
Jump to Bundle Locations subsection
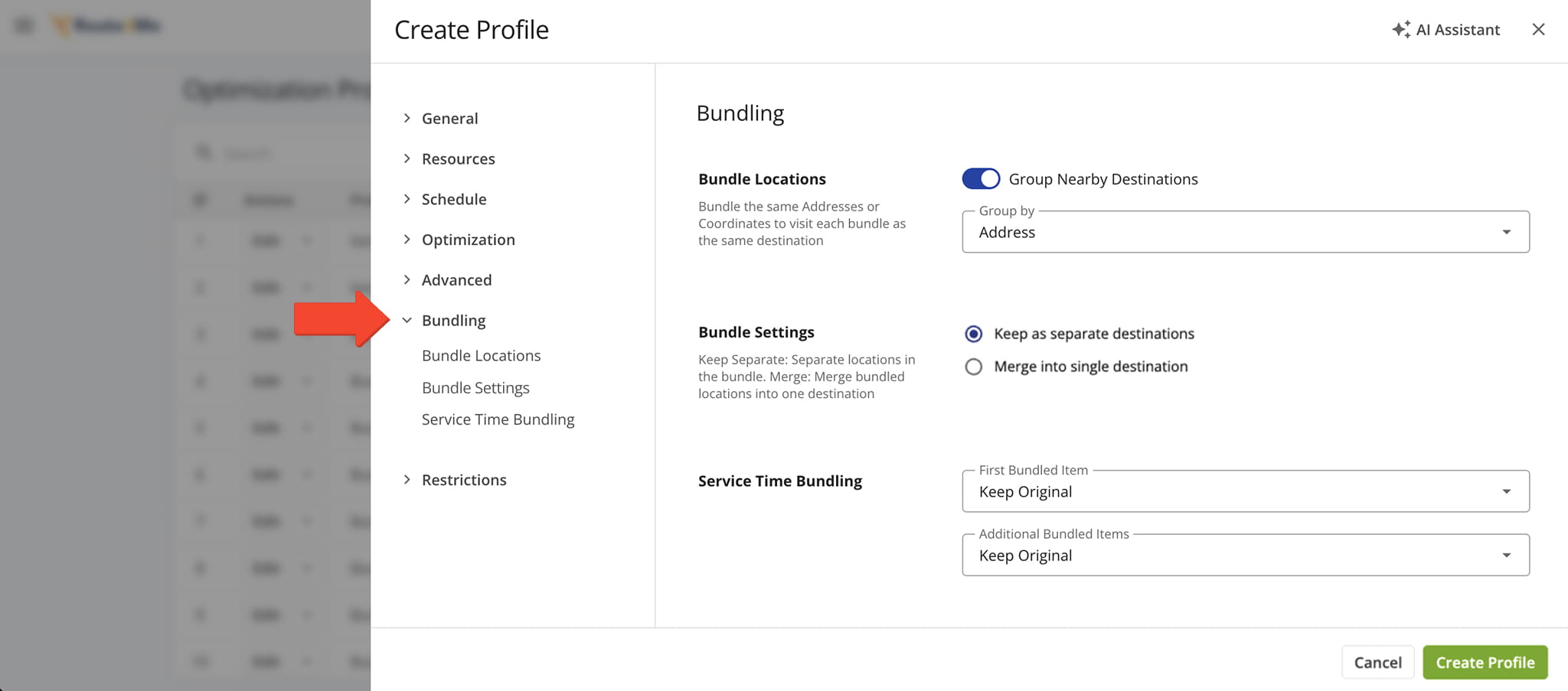tap(481, 356)
